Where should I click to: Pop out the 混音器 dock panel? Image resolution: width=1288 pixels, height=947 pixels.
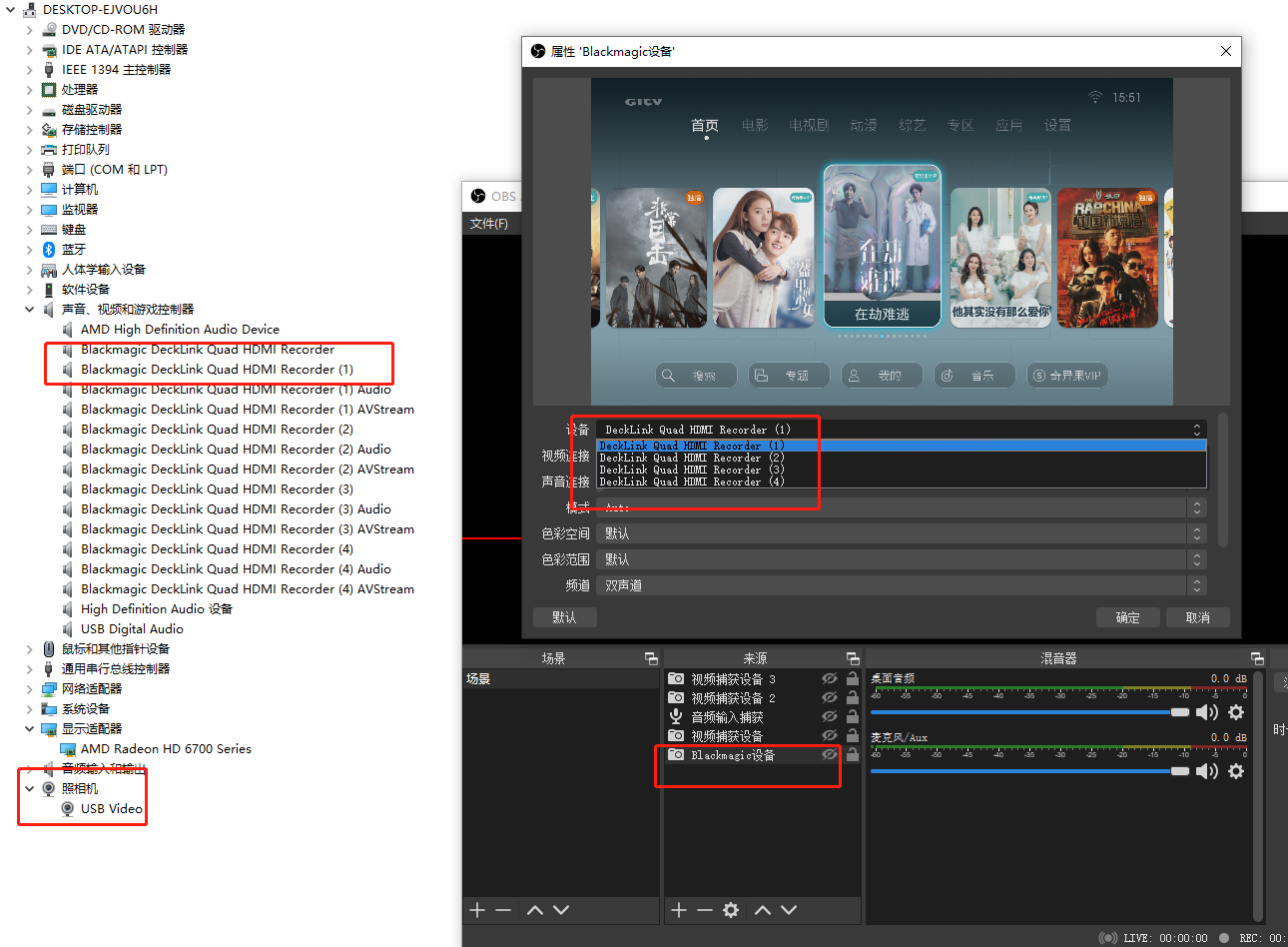[1257, 658]
